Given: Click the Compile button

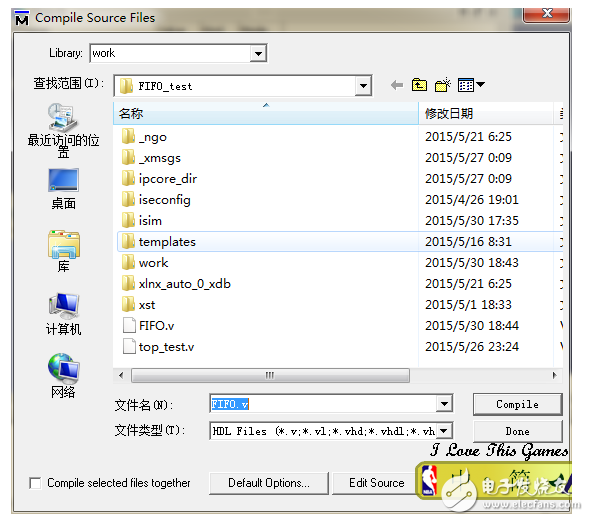Looking at the screenshot, I should pyautogui.click(x=517, y=405).
